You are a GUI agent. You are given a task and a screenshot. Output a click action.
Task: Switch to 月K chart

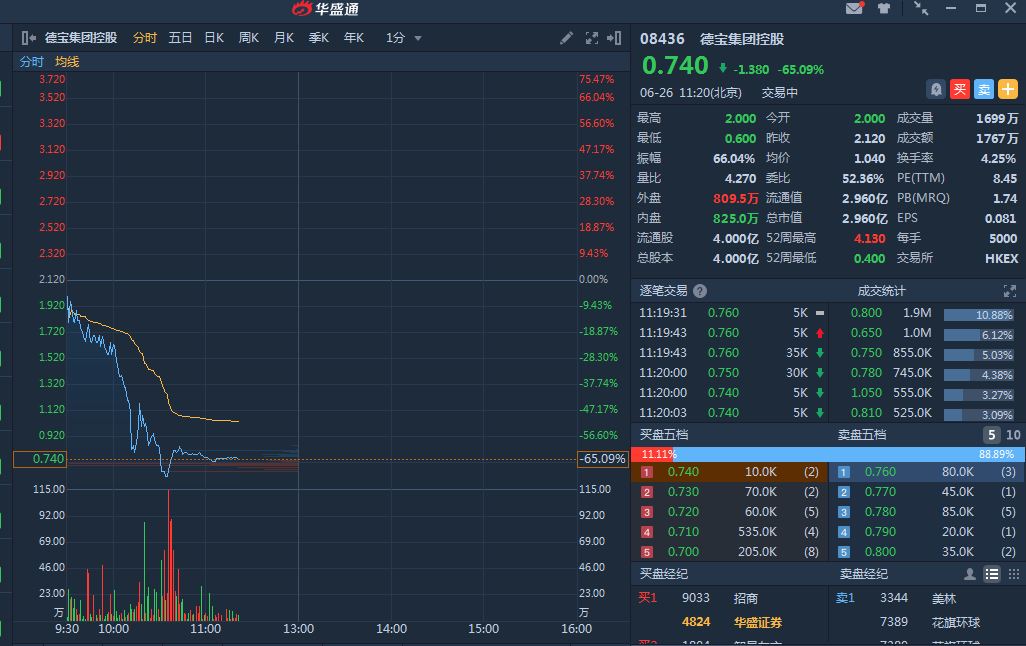click(284, 38)
